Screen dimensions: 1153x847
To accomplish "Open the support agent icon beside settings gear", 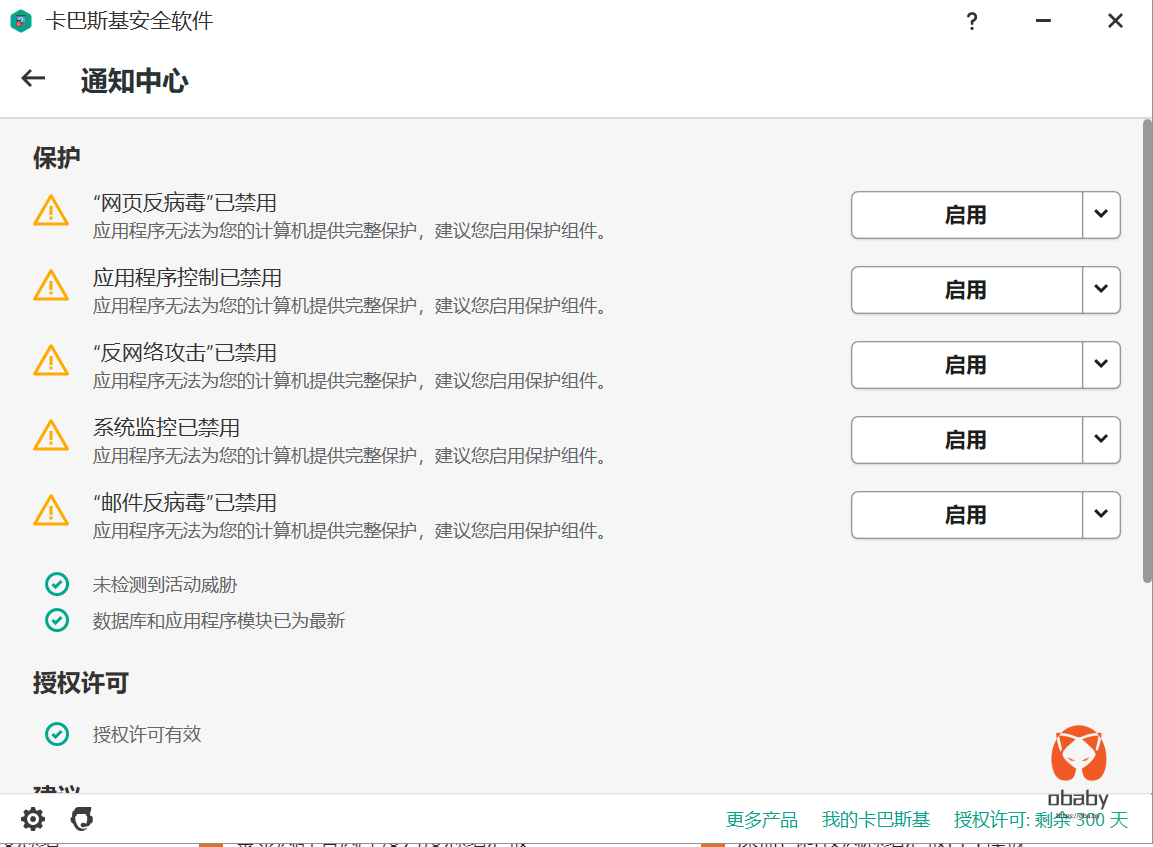I will pos(82,820).
